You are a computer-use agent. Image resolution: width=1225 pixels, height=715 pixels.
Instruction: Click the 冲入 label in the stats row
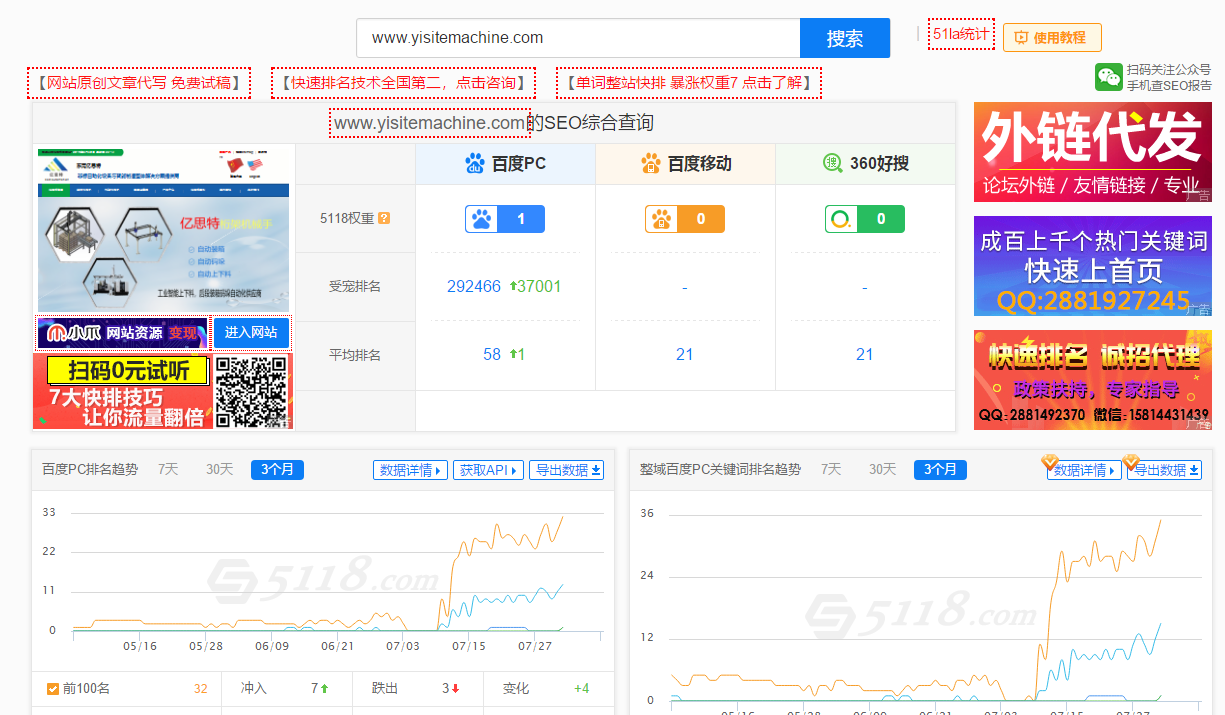coord(254,689)
